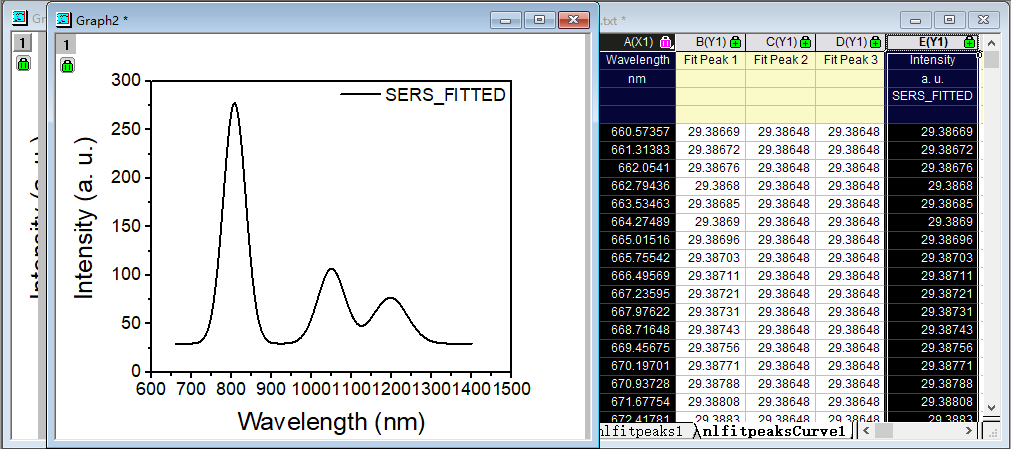
Task: Click green lock icon on column D(Y1)
Action: point(875,43)
